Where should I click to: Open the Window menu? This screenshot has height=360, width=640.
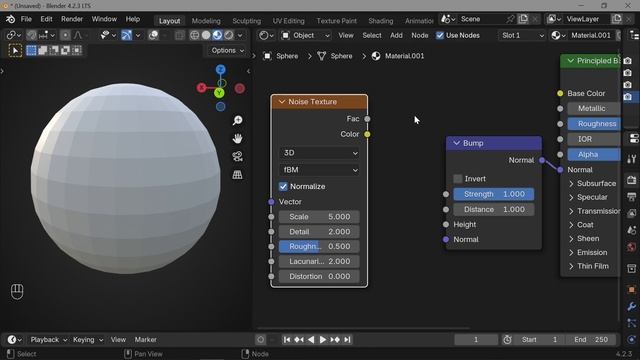(x=104, y=19)
